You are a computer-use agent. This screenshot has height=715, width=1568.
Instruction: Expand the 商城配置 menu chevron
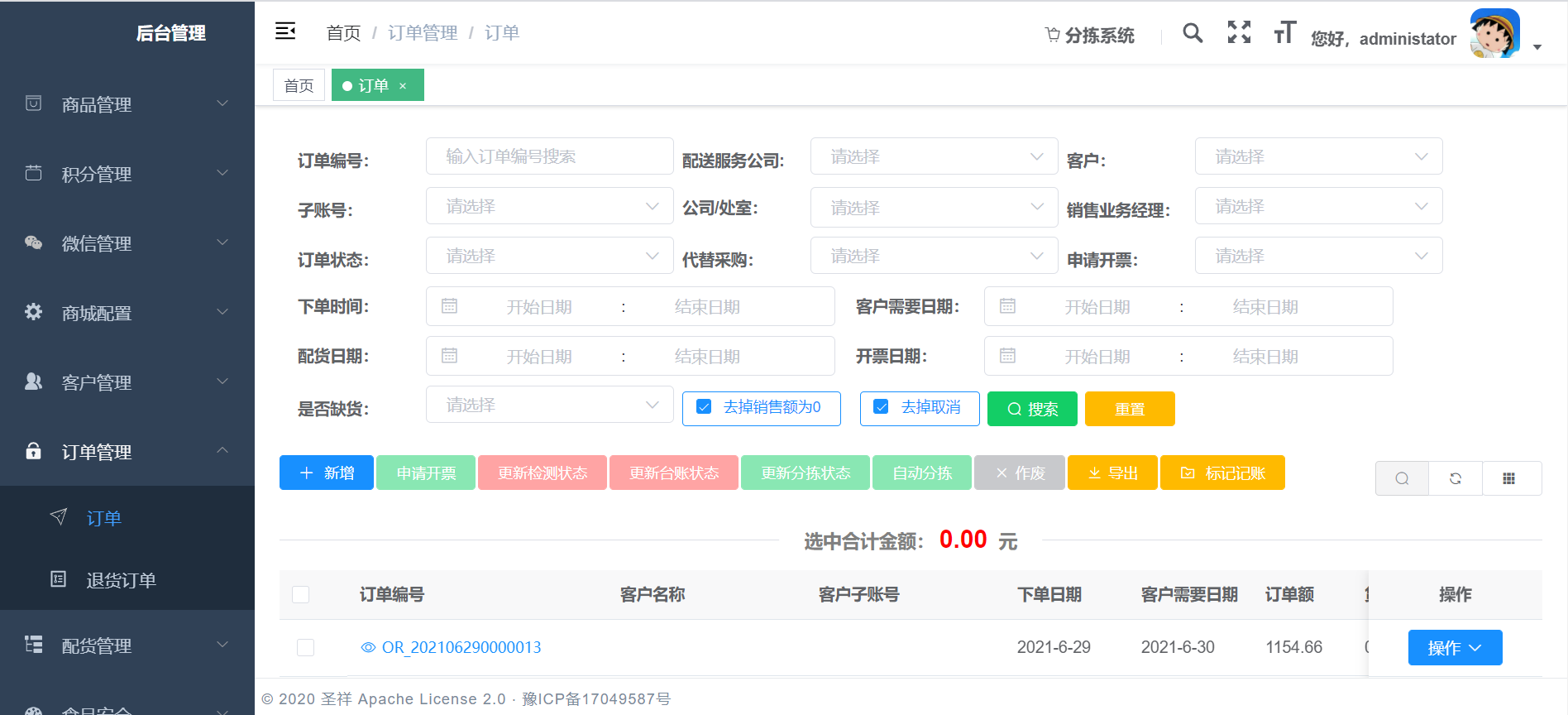pyautogui.click(x=222, y=312)
